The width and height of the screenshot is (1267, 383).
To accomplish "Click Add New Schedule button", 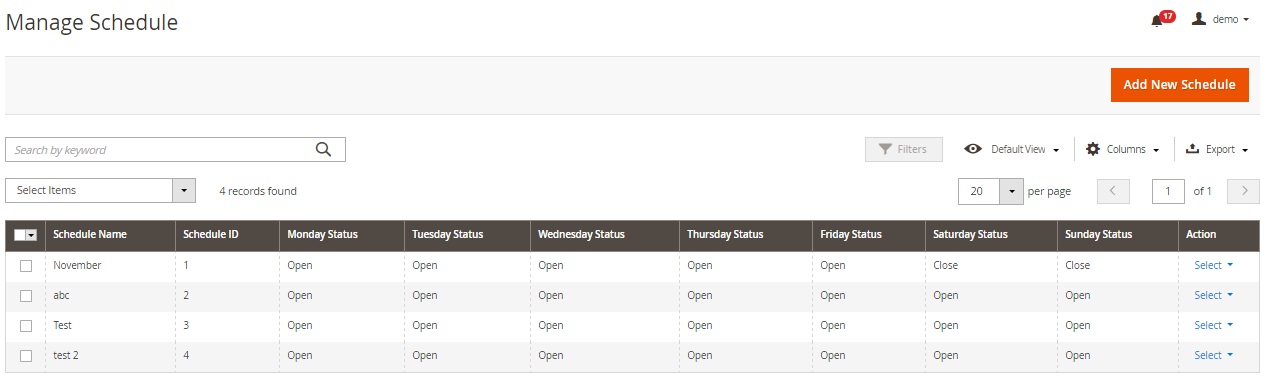I will pyautogui.click(x=1179, y=85).
